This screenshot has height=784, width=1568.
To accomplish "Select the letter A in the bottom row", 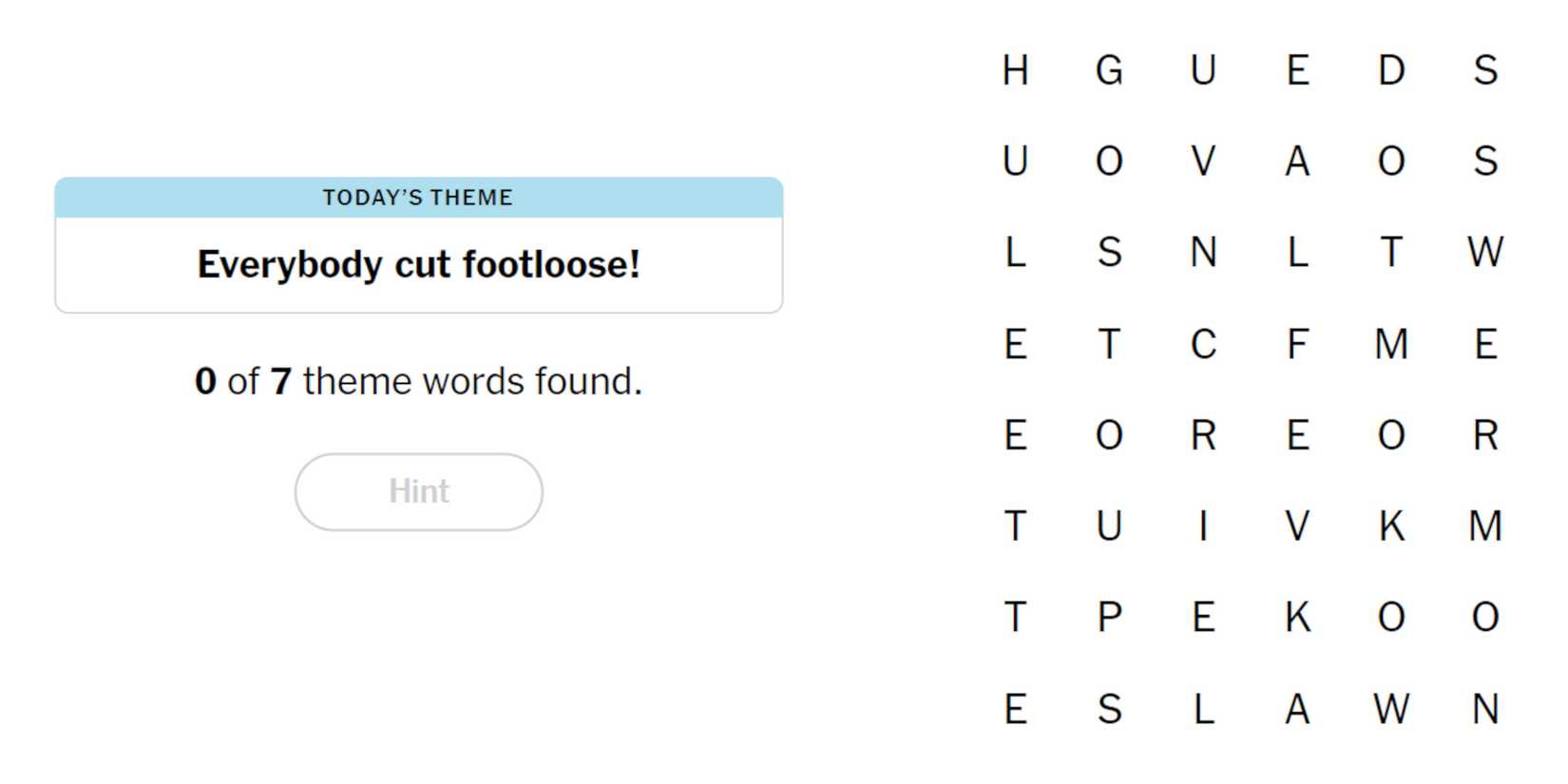I will (x=1297, y=709).
